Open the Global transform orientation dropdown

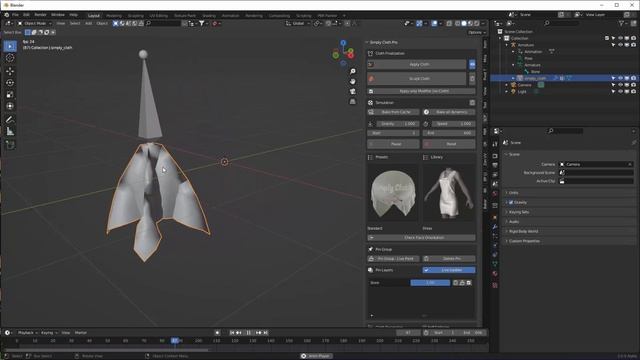point(298,23)
